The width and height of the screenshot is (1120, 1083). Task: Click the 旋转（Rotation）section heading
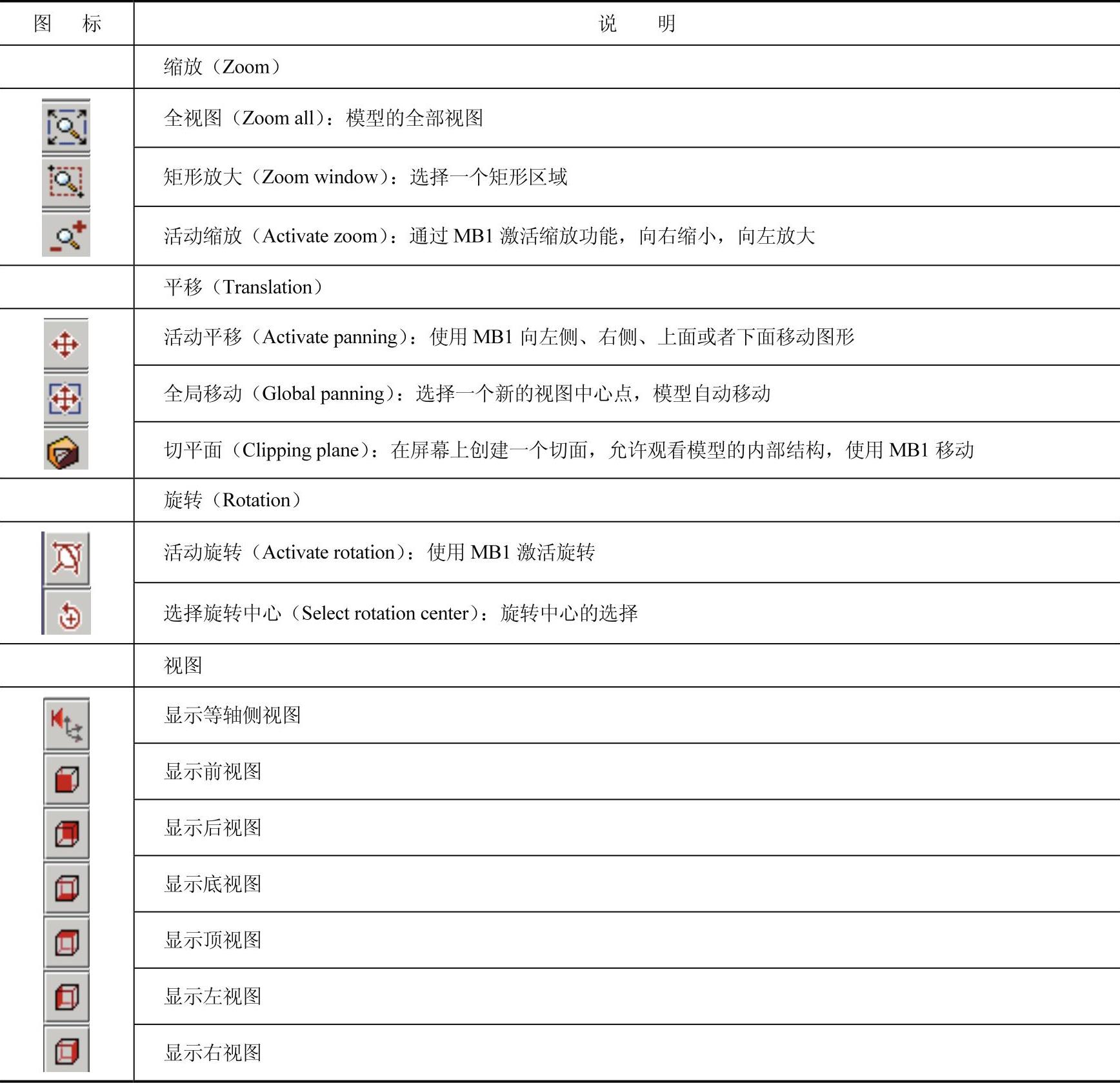tap(232, 500)
